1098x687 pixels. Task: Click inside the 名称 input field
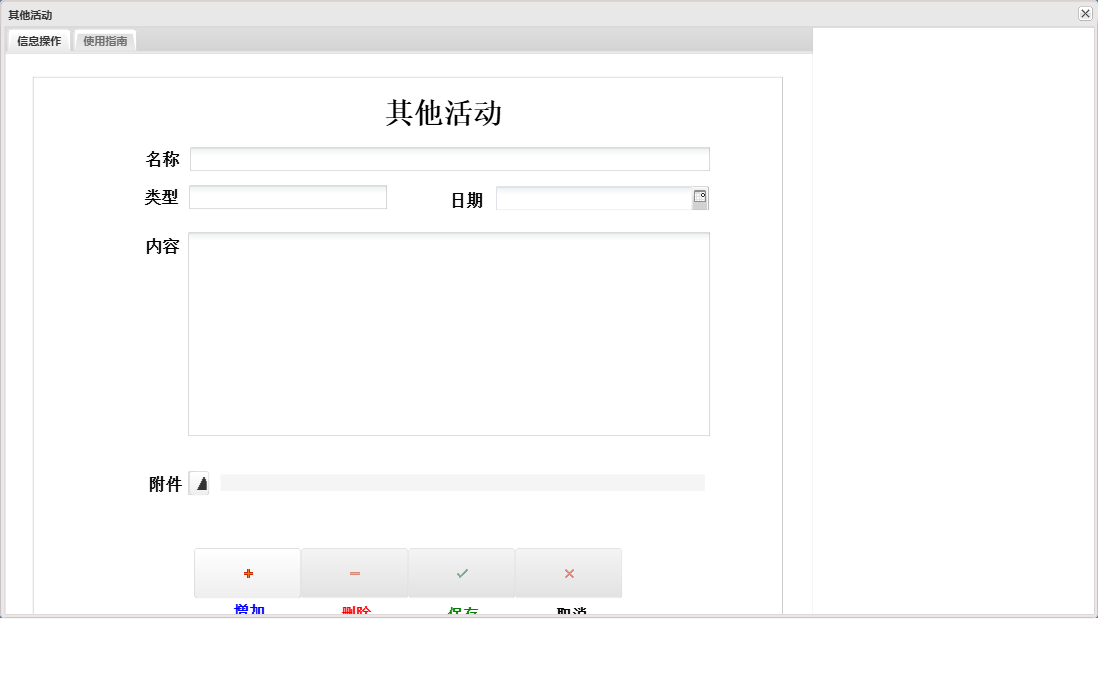pos(448,158)
